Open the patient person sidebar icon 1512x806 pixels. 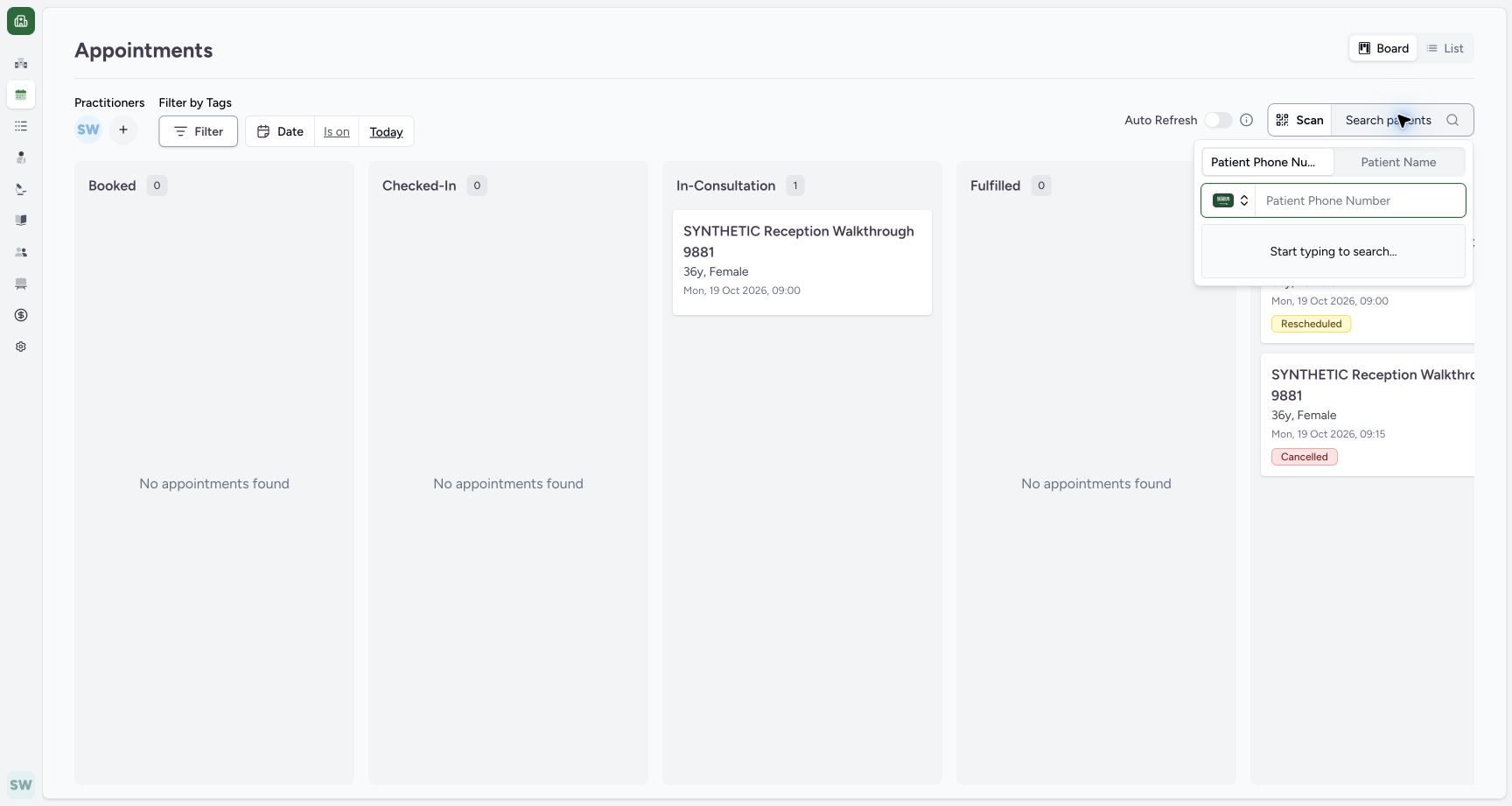(x=21, y=158)
